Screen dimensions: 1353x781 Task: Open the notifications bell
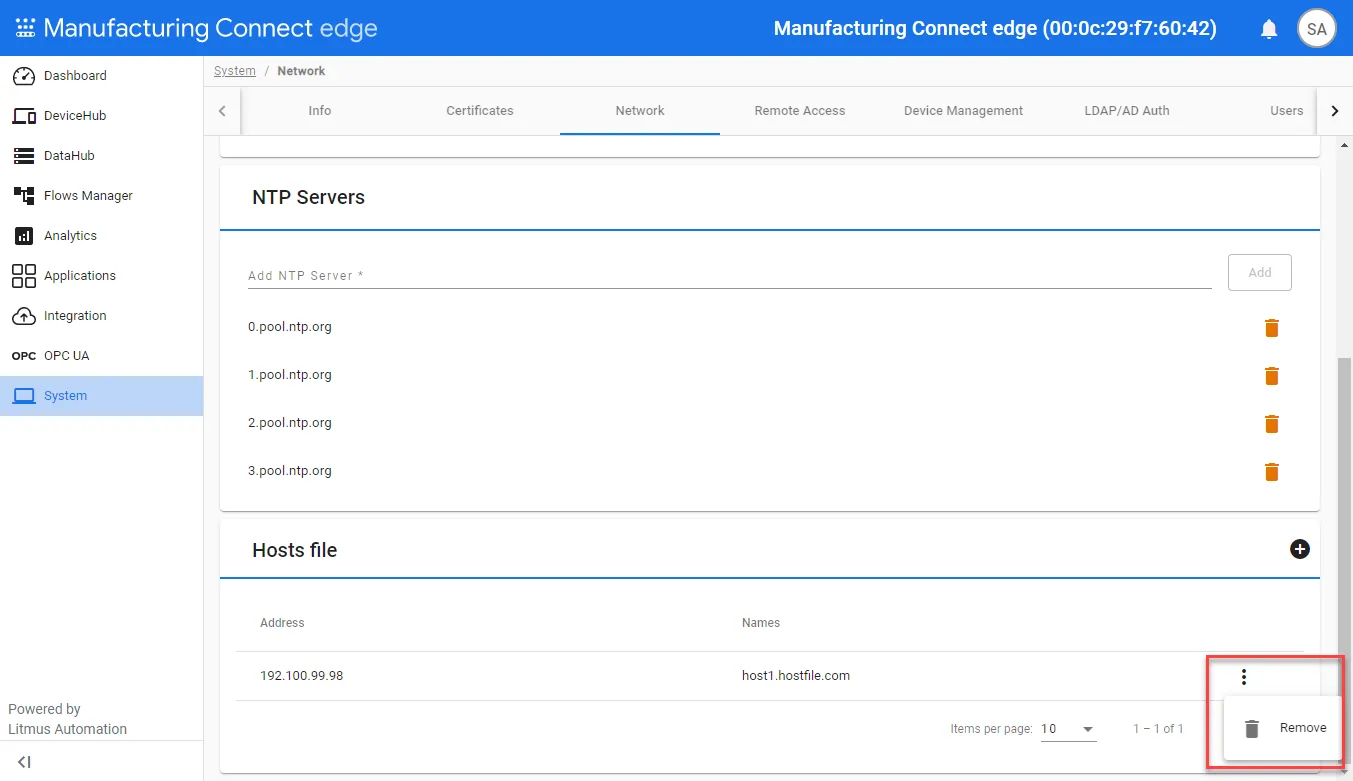coord(1269,29)
